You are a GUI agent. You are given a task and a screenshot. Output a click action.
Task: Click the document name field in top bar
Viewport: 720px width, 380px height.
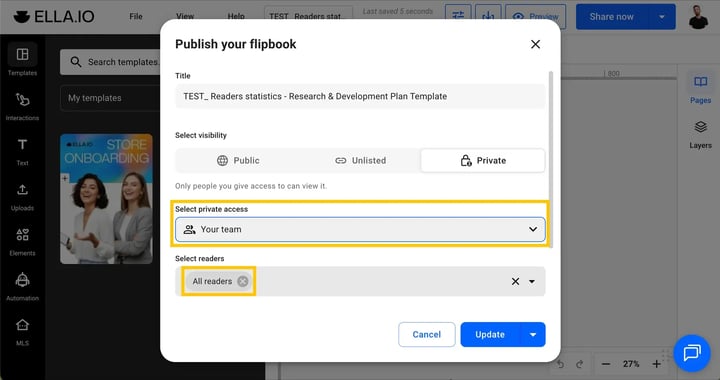(x=309, y=17)
